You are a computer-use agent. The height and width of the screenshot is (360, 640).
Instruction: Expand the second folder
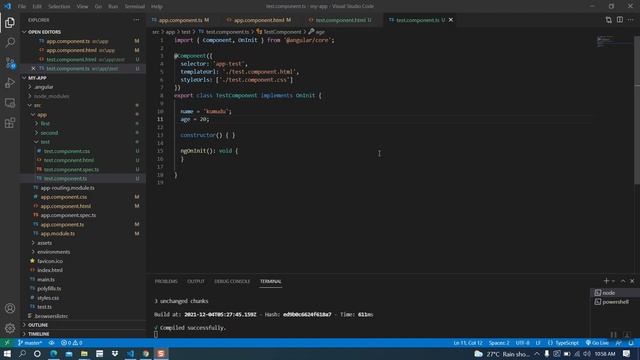49,133
